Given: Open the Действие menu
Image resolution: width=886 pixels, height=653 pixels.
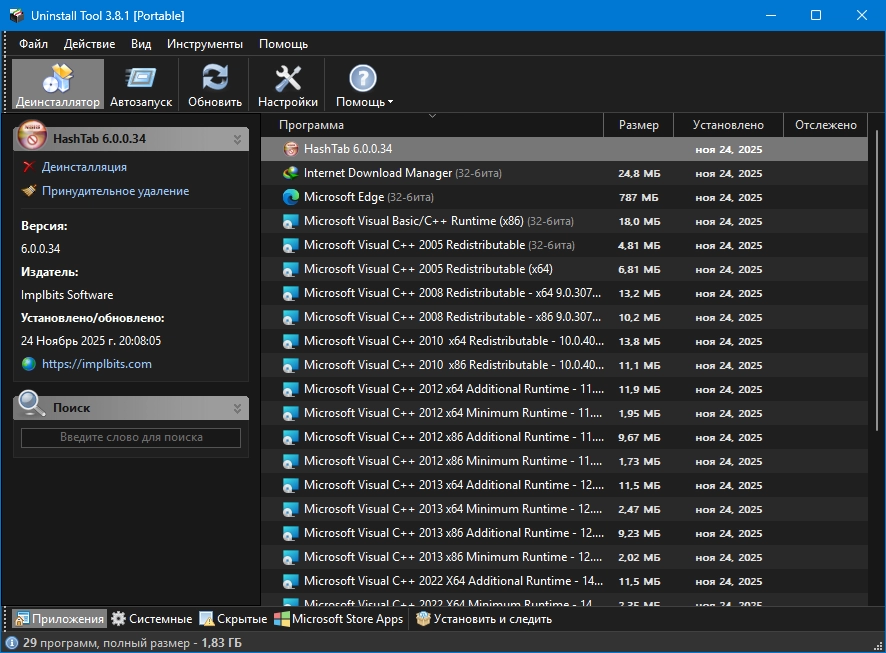Looking at the screenshot, I should click(89, 44).
